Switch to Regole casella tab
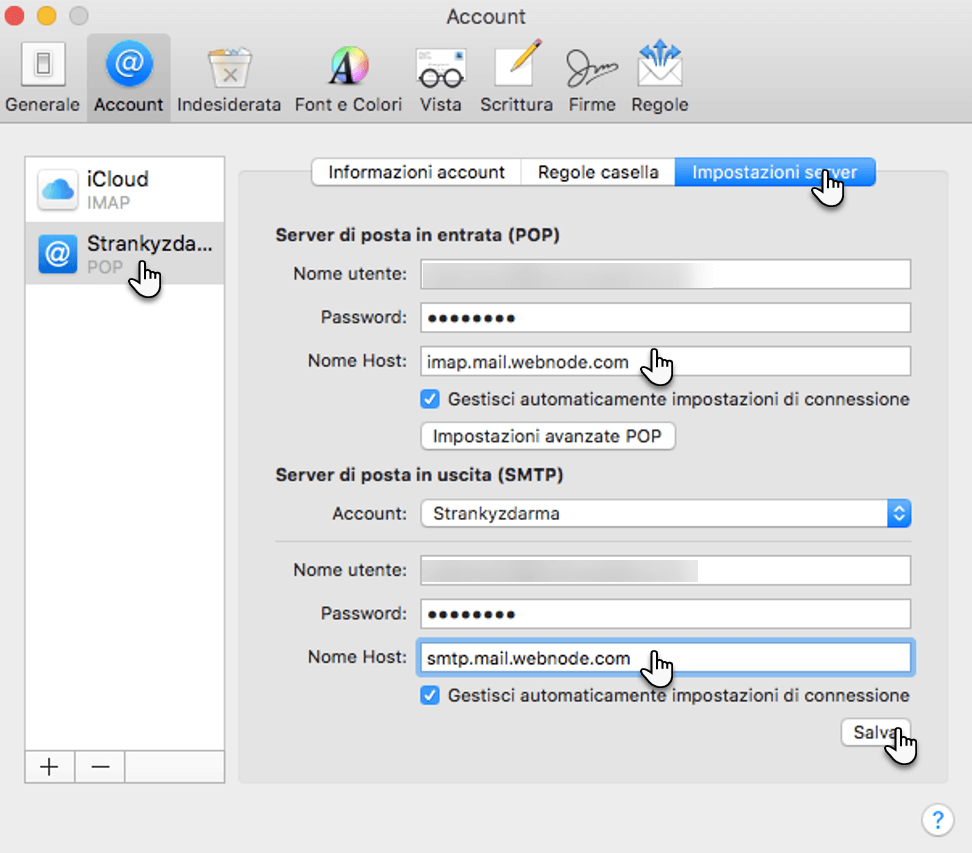This screenshot has height=853, width=972. click(x=598, y=172)
